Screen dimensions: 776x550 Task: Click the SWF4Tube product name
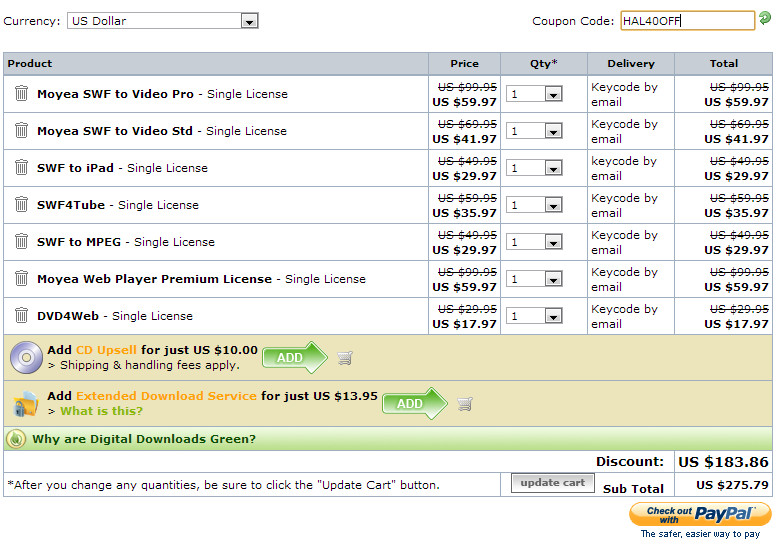click(71, 204)
